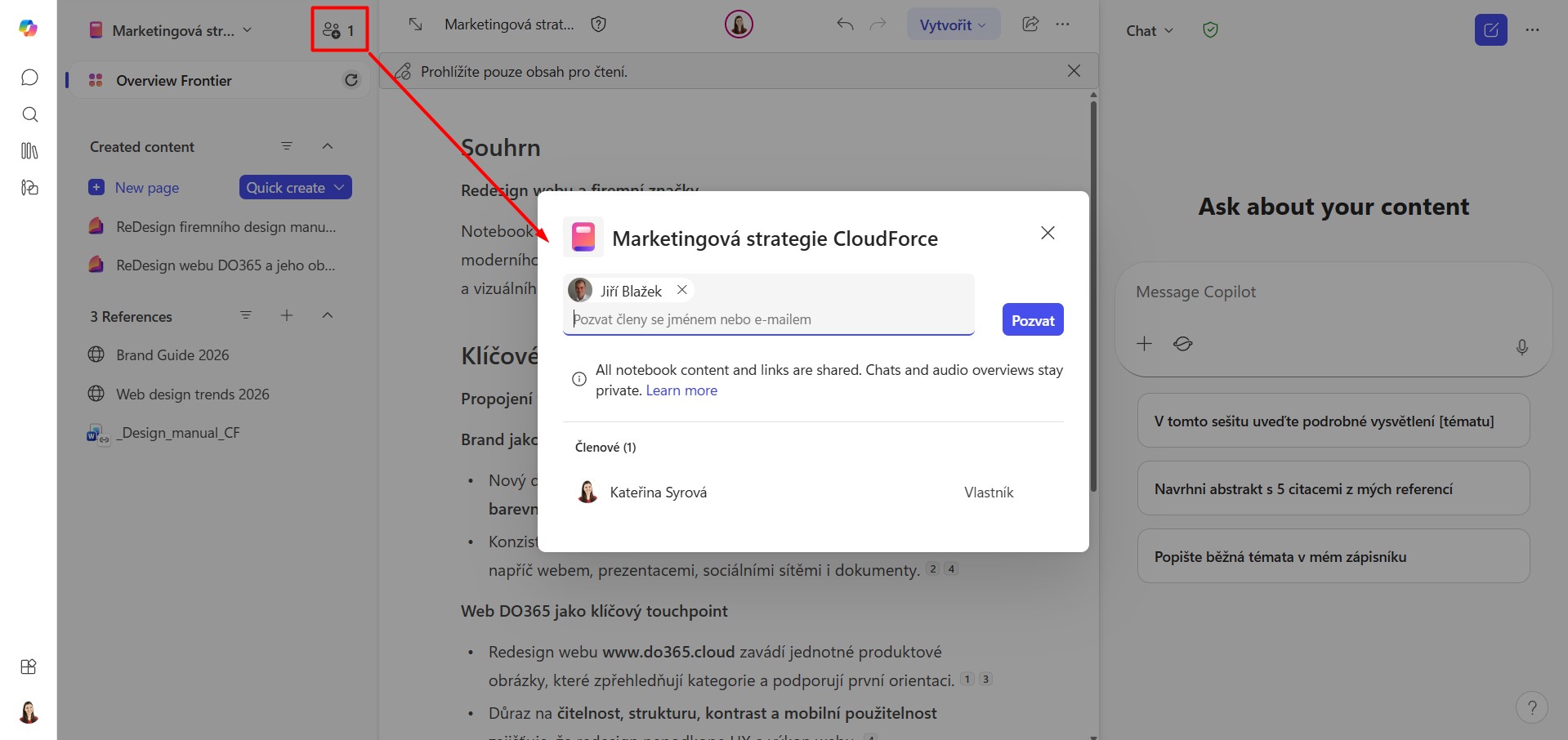Open chat bubble icon in left rail
Image resolution: width=1568 pixels, height=740 pixels.
29,78
